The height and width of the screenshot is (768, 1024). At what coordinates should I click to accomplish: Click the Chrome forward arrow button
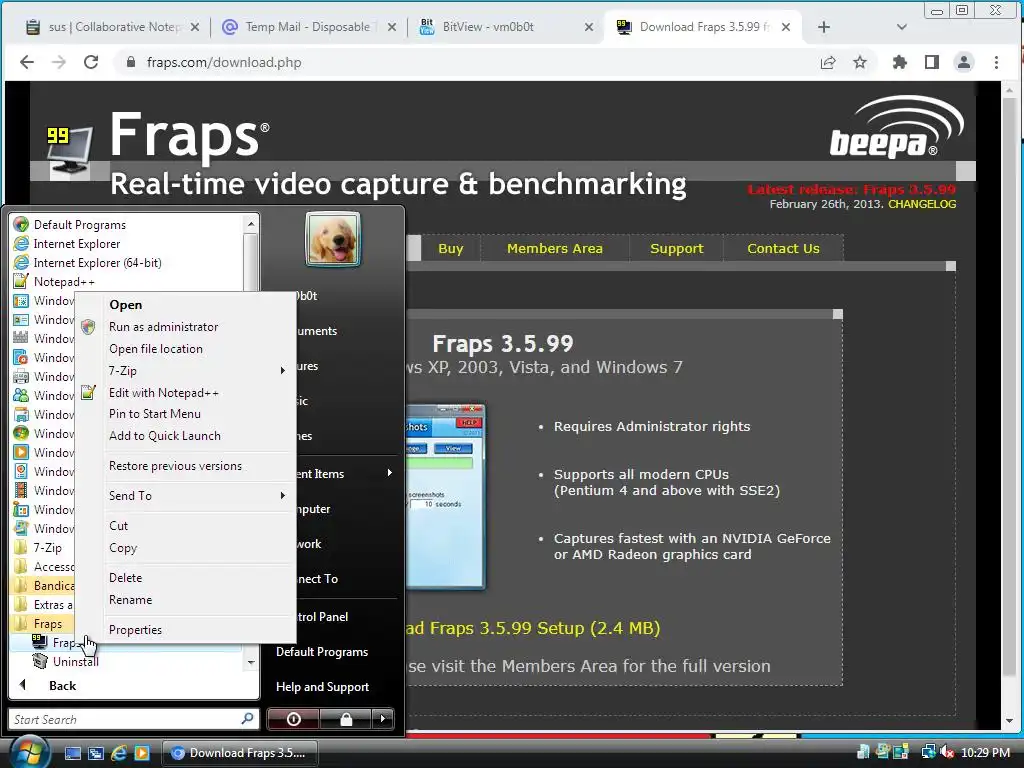59,62
